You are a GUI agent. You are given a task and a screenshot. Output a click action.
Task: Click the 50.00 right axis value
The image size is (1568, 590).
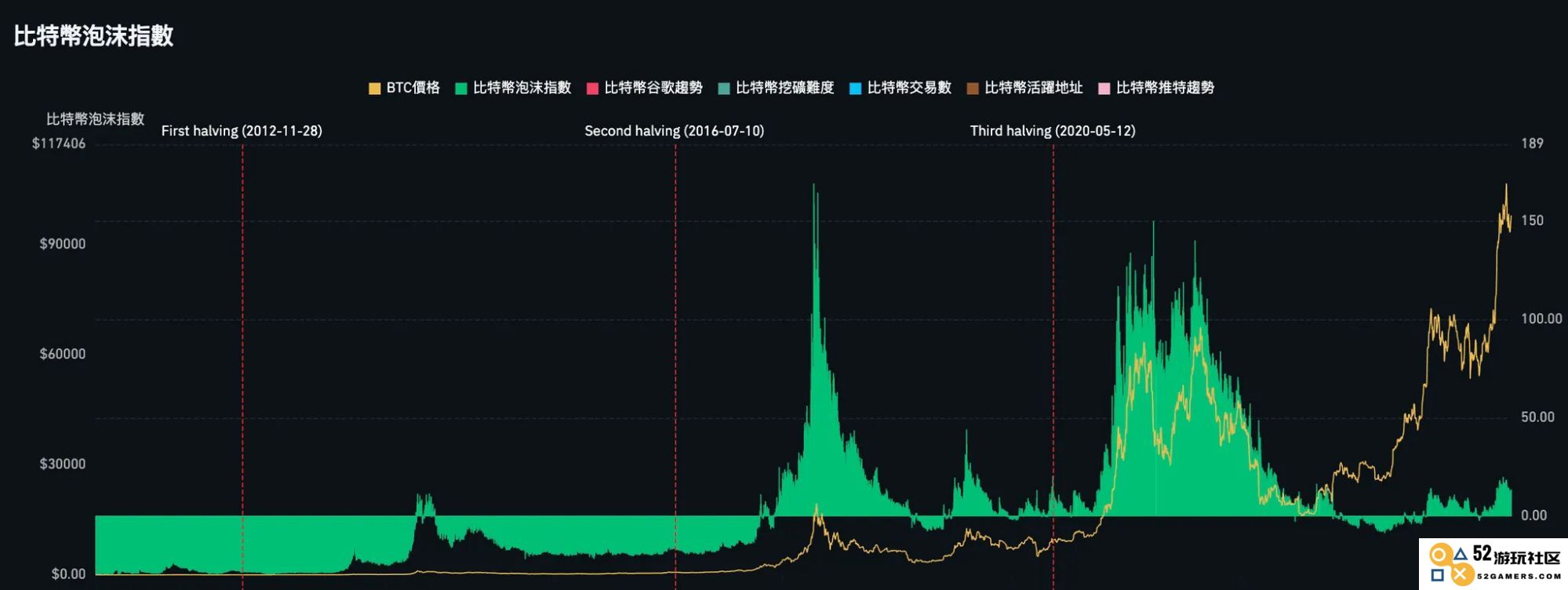click(1537, 417)
